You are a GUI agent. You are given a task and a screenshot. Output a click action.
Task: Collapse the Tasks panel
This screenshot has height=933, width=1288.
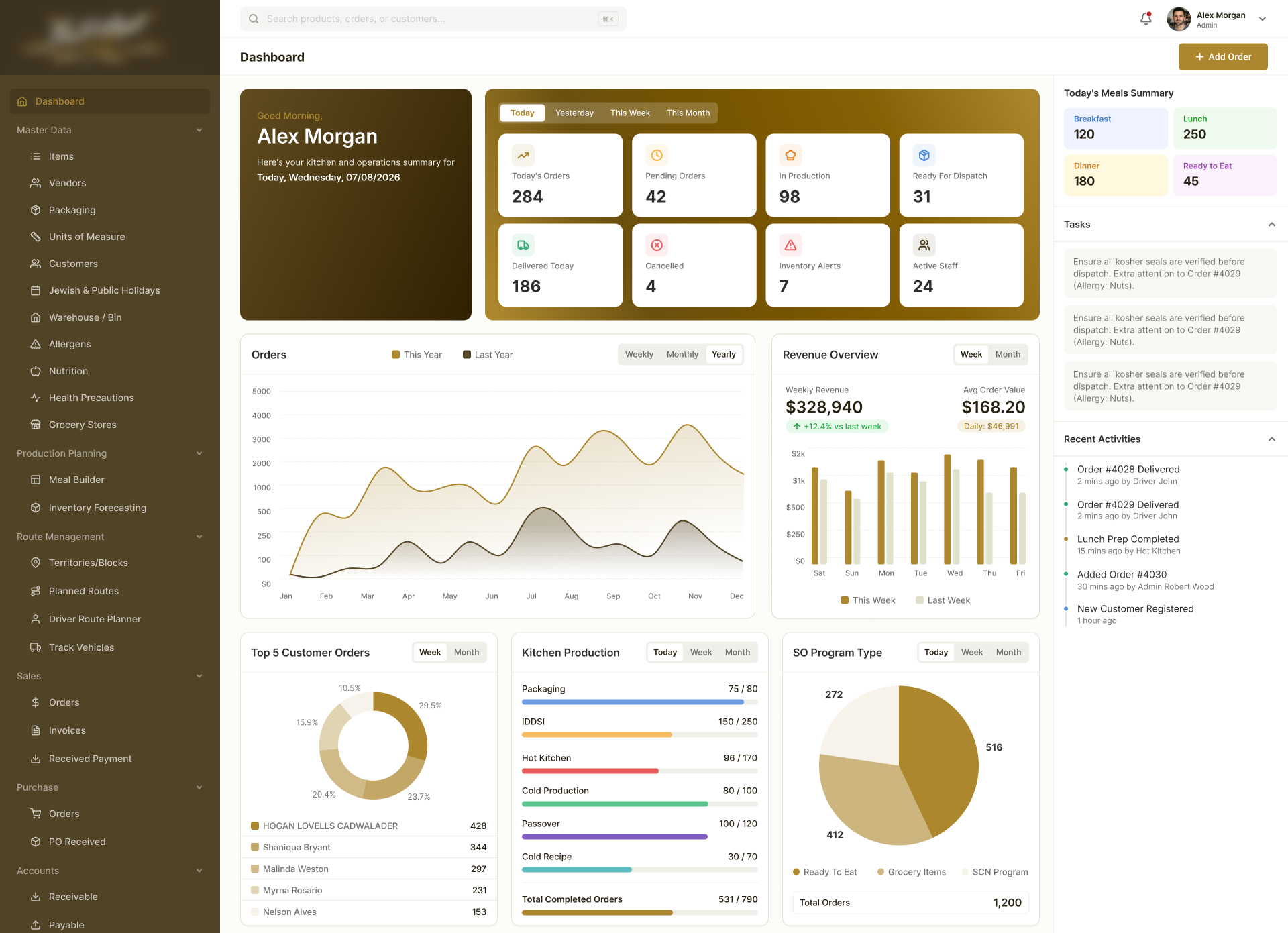point(1271,225)
